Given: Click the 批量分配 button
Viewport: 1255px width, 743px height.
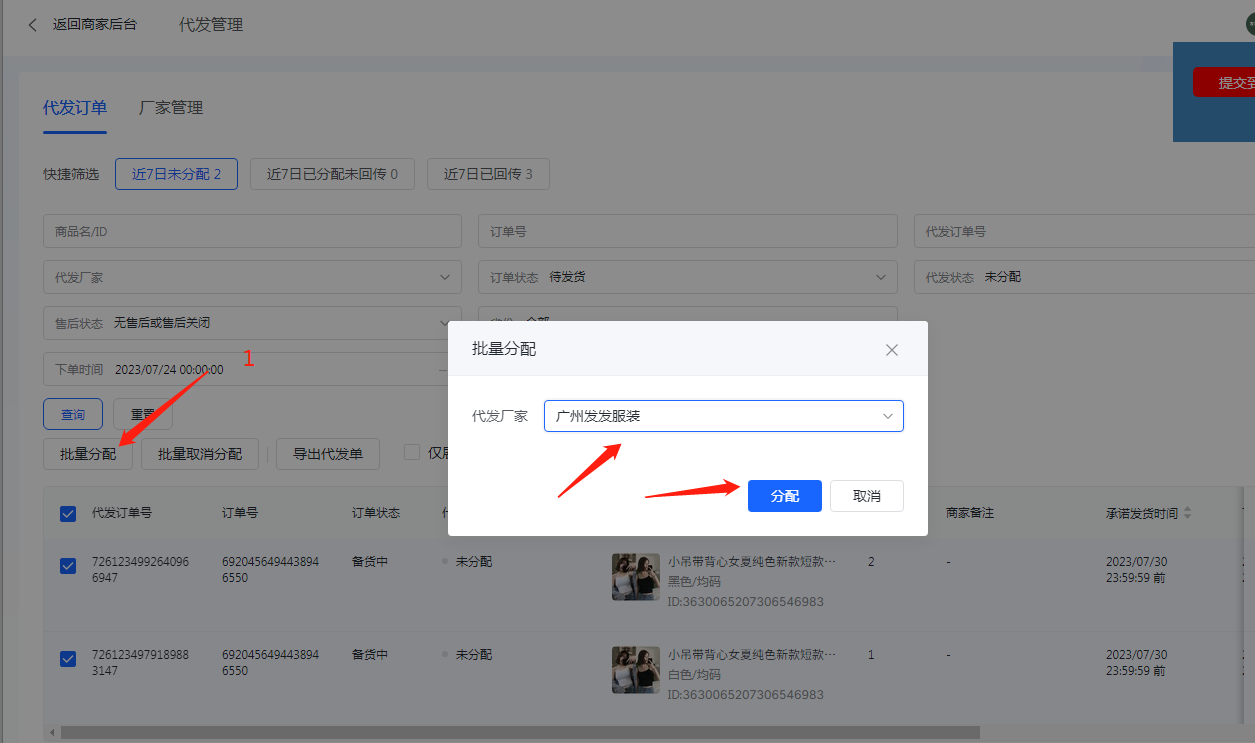Looking at the screenshot, I should click(88, 454).
